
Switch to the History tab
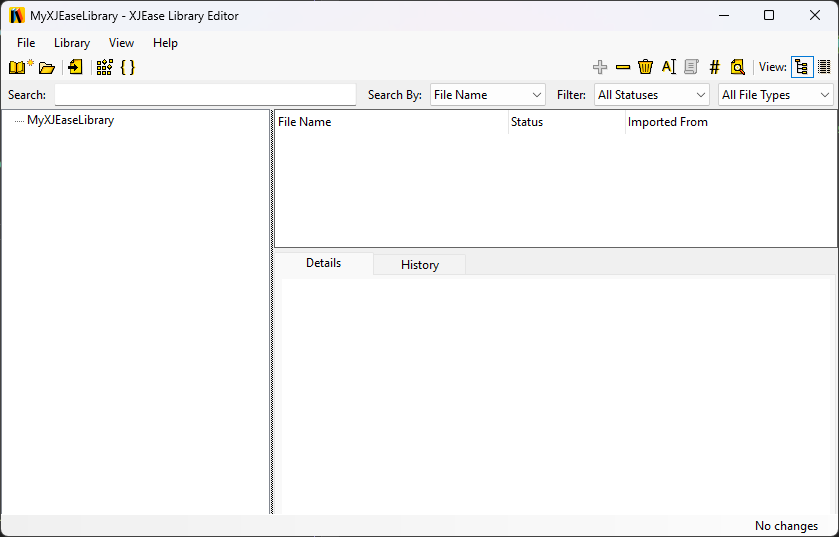pos(420,265)
